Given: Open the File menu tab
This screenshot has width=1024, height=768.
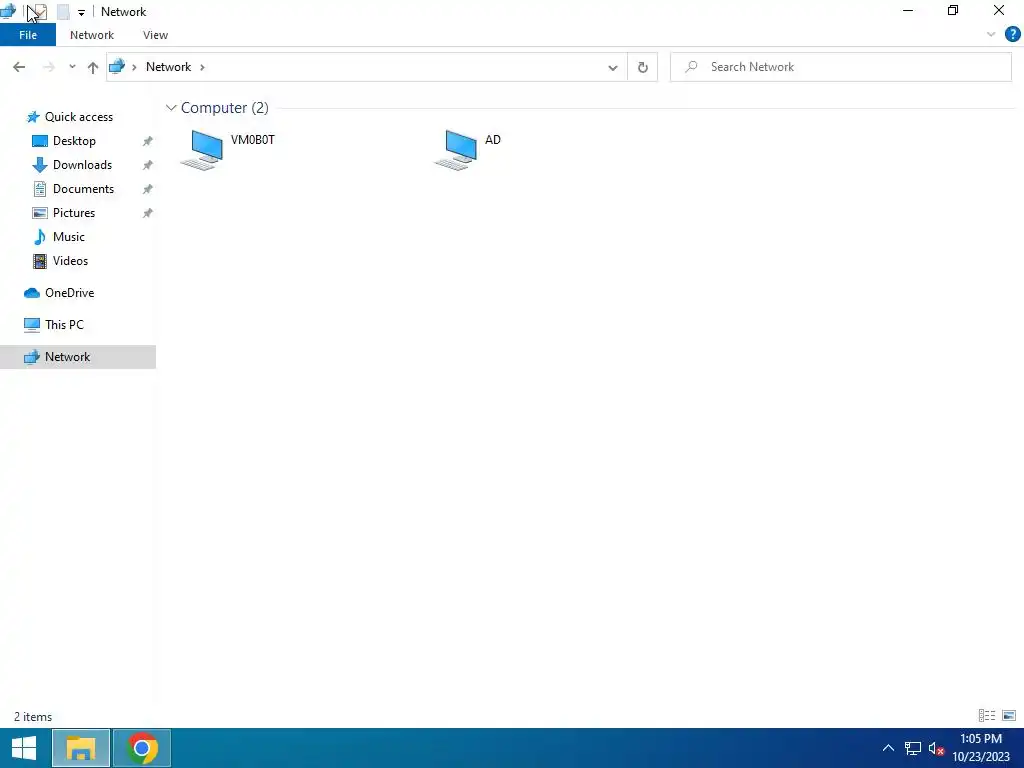Looking at the screenshot, I should (28, 35).
